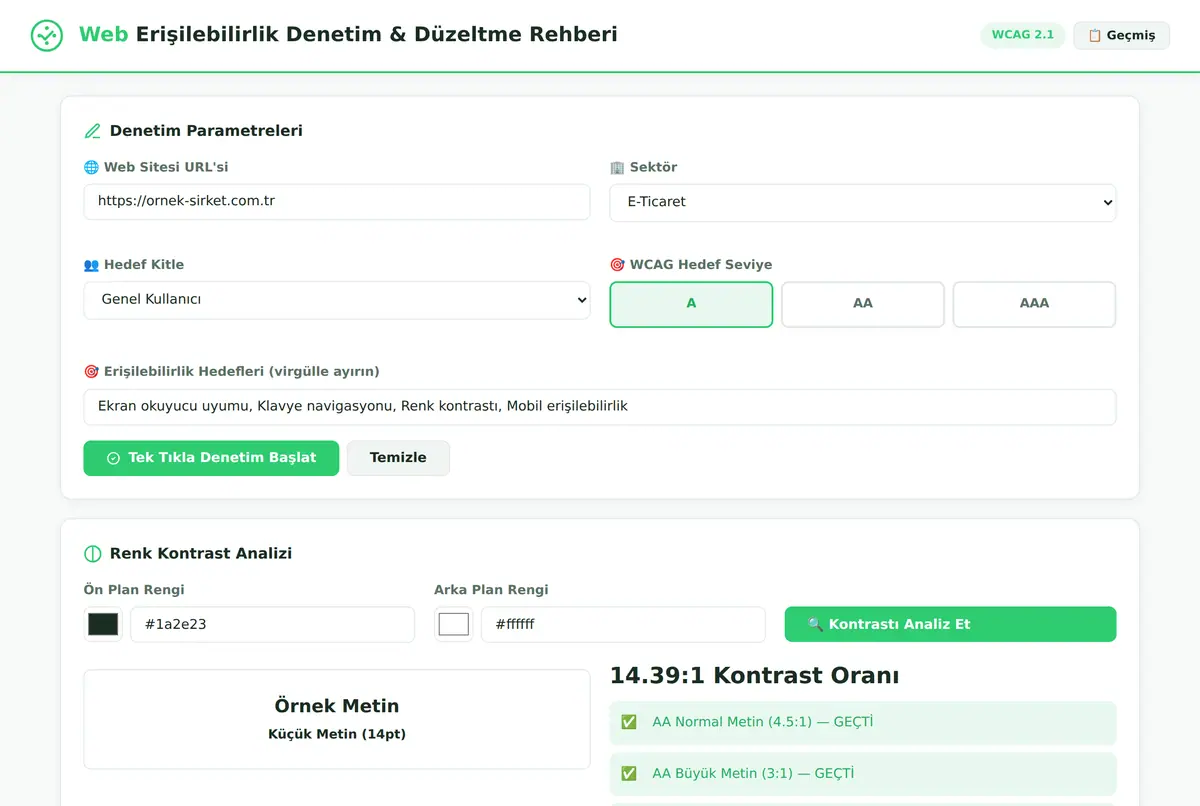Click the target icon beside Erişilebilirlik Hedefleri
This screenshot has height=806, width=1200.
pos(91,372)
